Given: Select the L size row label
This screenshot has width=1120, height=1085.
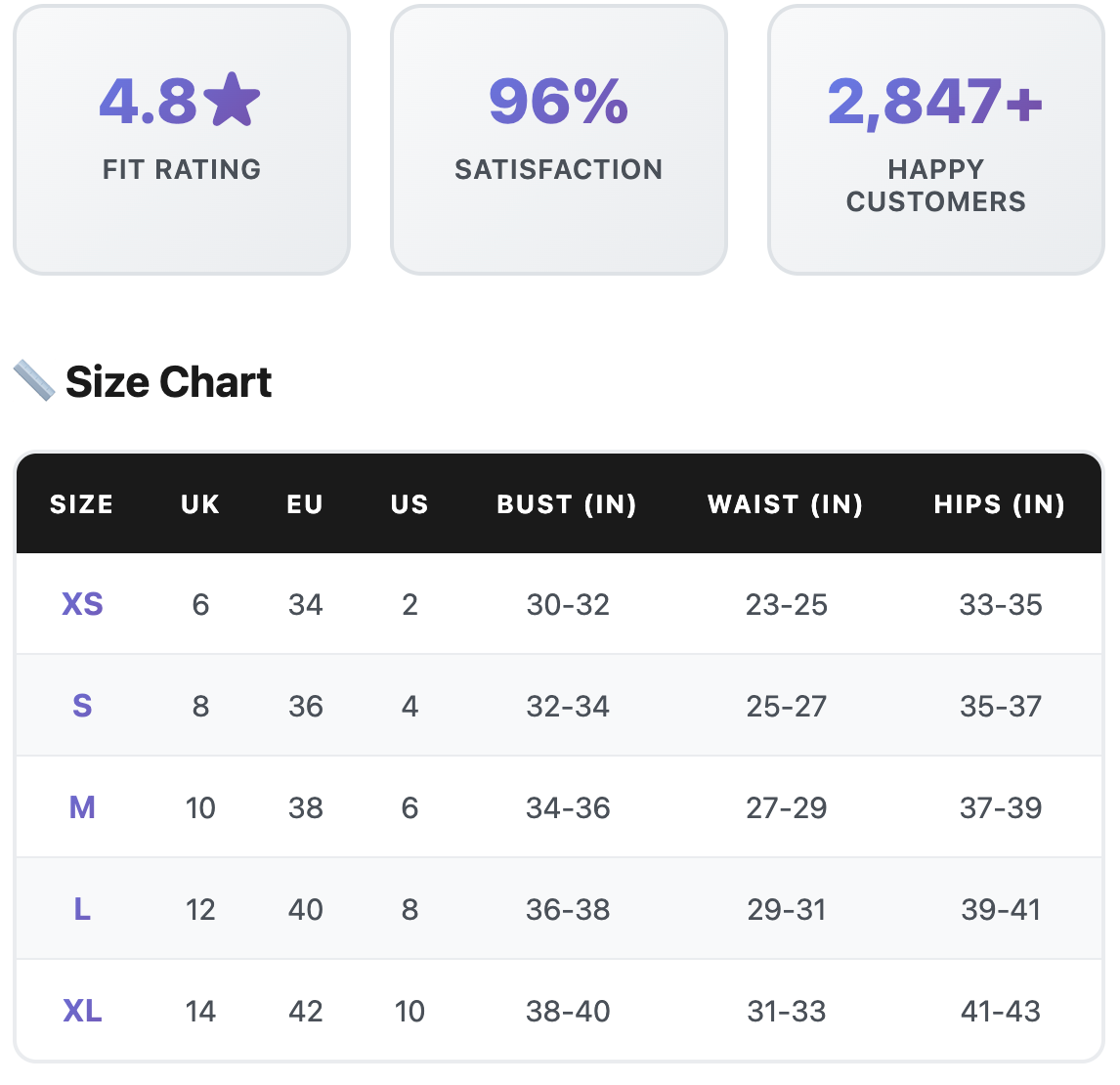Looking at the screenshot, I should (x=82, y=909).
